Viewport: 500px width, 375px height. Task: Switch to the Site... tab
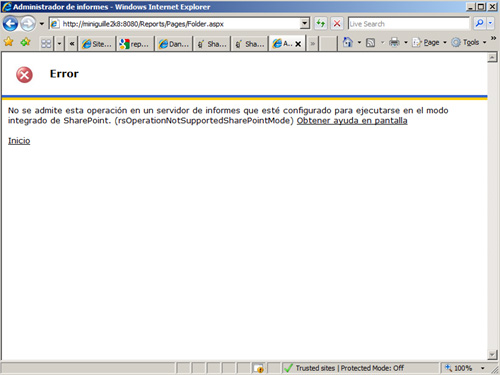point(97,44)
